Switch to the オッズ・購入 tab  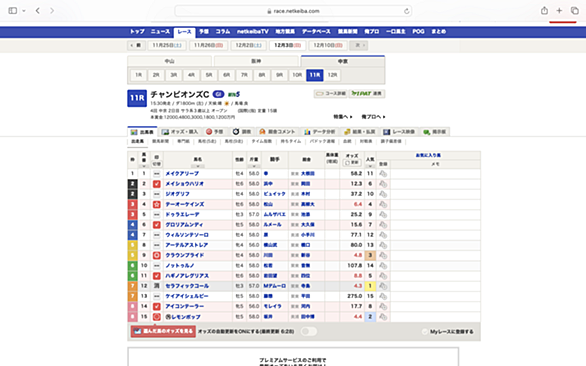pos(180,132)
